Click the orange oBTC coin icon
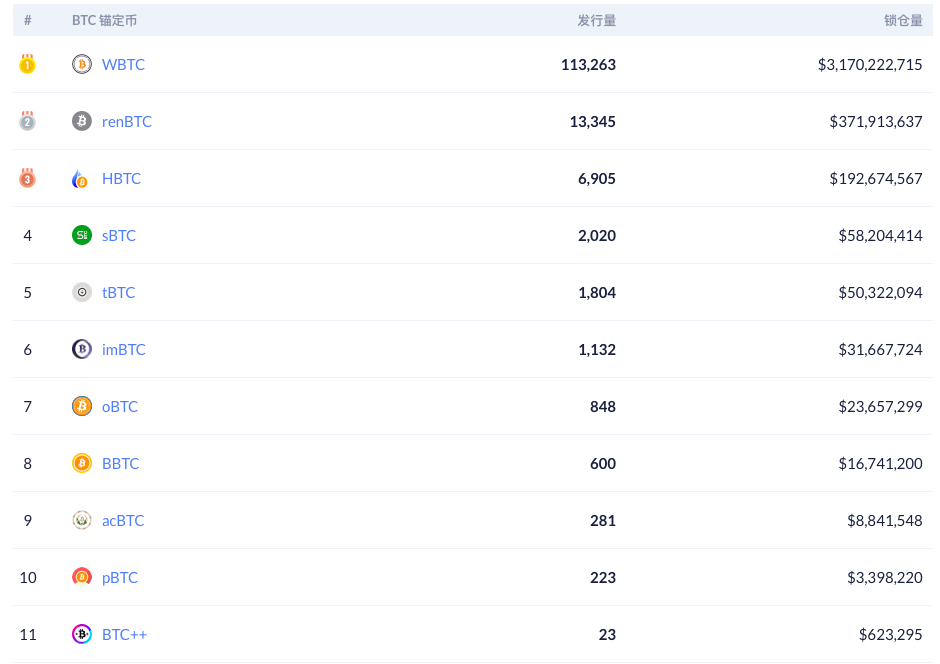 pos(82,406)
